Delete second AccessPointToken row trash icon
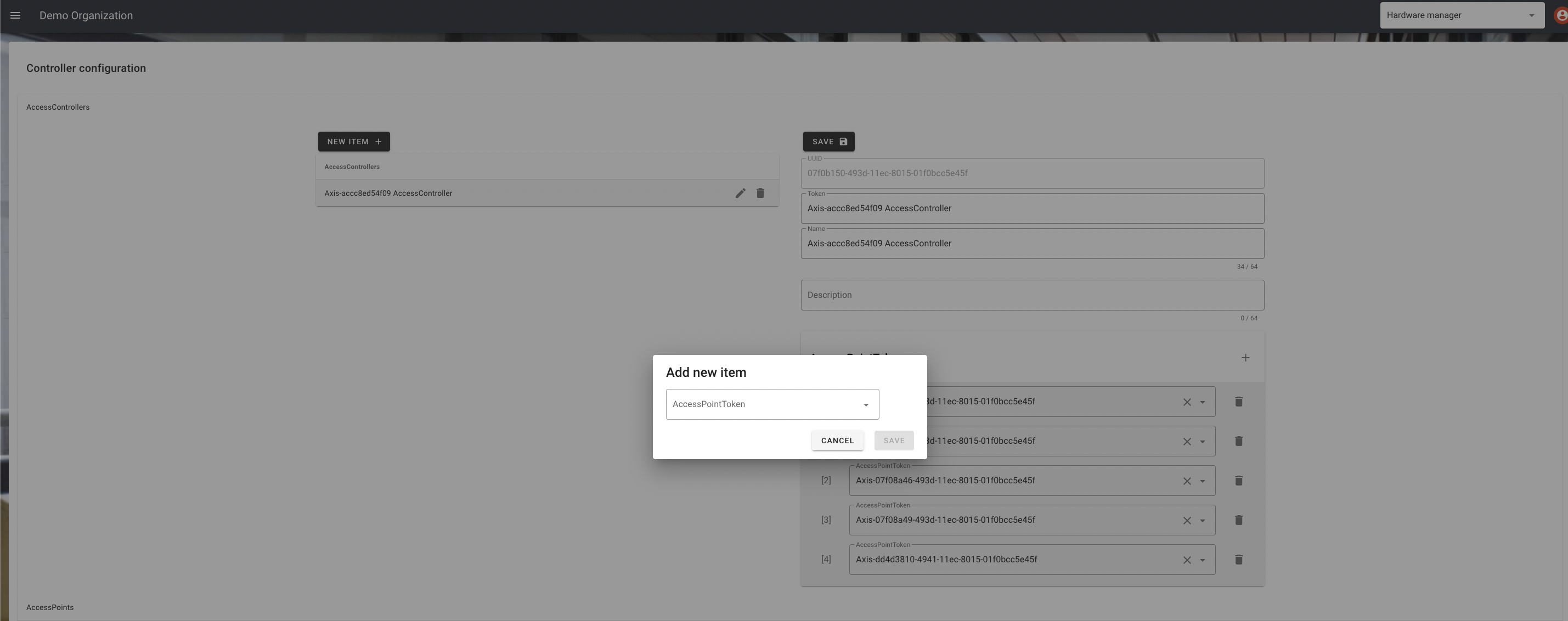 tap(1239, 442)
